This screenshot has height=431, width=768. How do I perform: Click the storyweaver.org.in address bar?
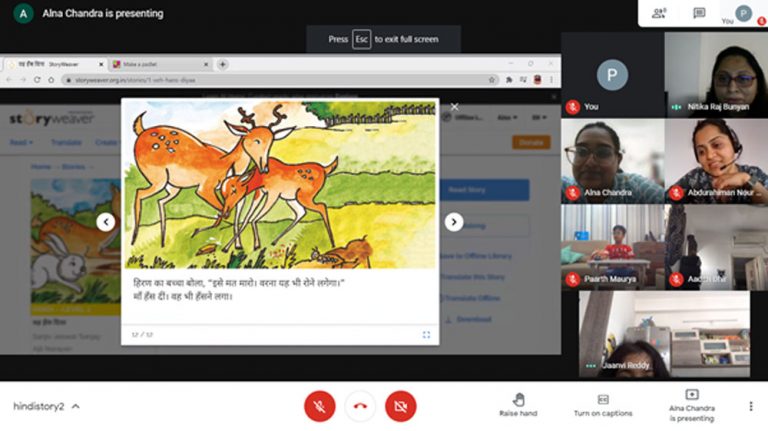279,80
